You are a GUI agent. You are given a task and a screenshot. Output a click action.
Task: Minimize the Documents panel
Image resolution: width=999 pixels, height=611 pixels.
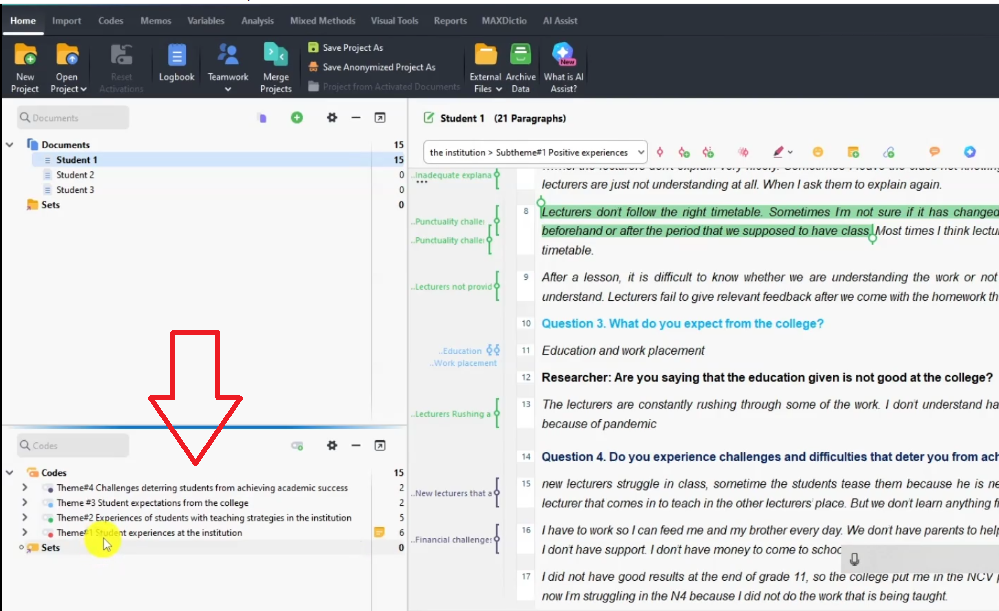(356, 117)
